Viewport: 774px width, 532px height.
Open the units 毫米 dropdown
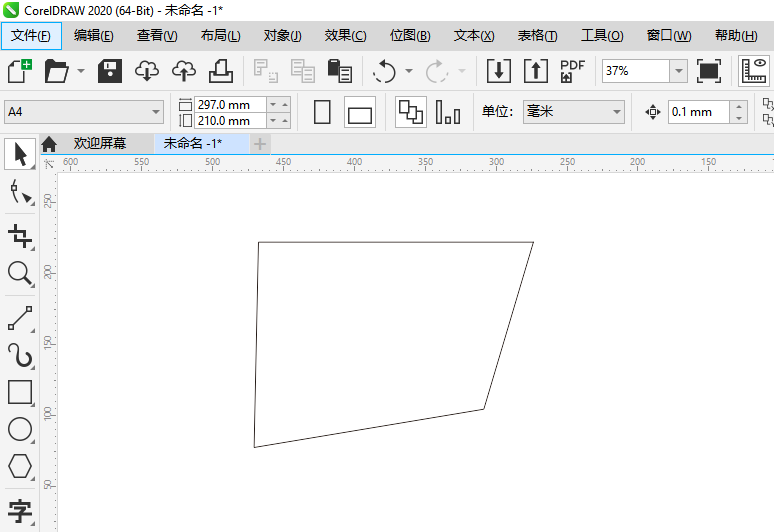pos(615,113)
